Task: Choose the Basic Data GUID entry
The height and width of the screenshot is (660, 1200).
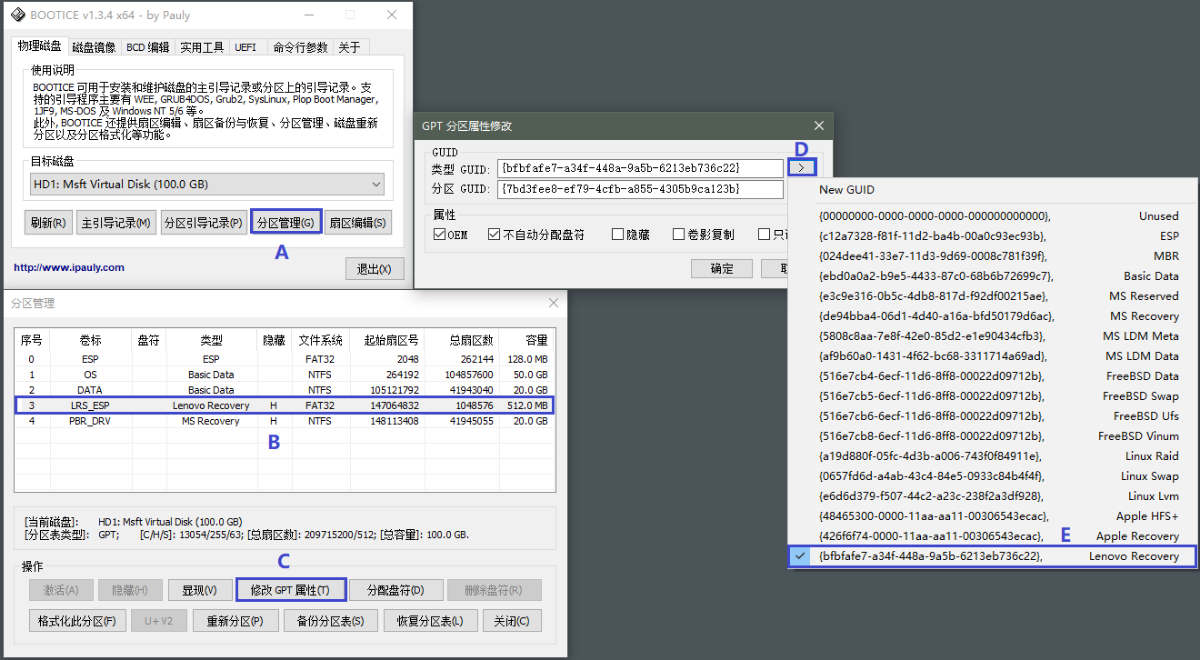Action: click(992, 276)
